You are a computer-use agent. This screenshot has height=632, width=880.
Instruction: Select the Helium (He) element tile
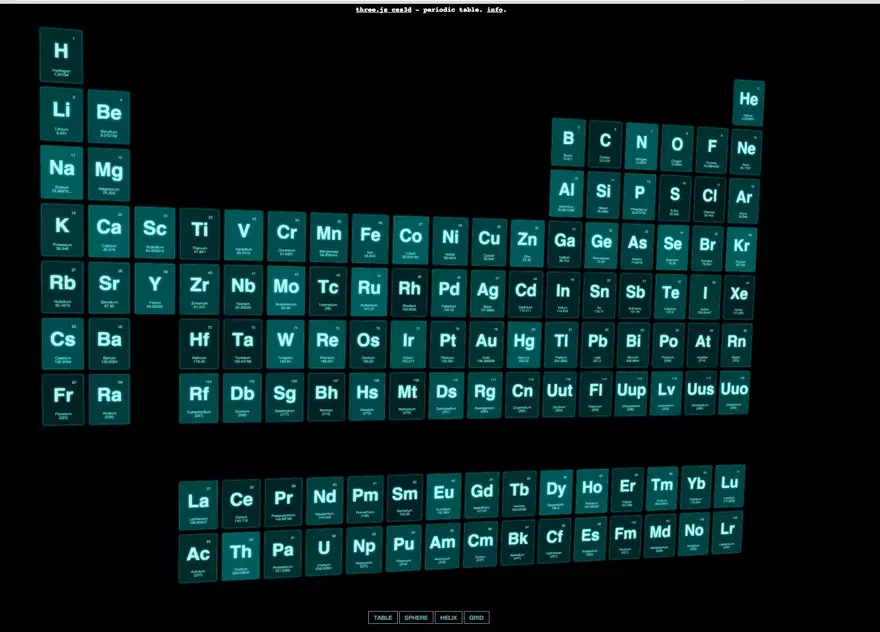748,103
